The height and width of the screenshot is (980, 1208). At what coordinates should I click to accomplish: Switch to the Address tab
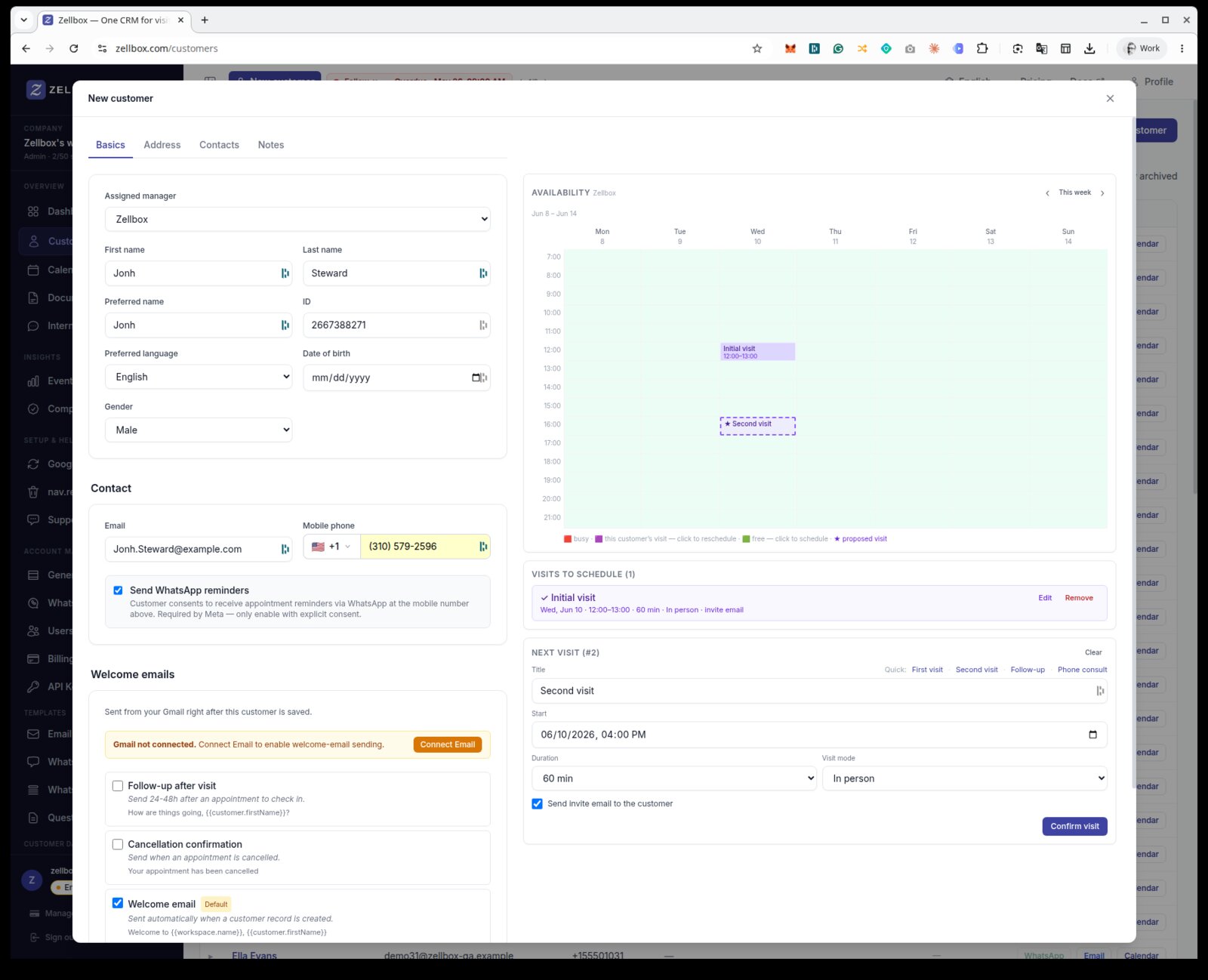[162, 145]
